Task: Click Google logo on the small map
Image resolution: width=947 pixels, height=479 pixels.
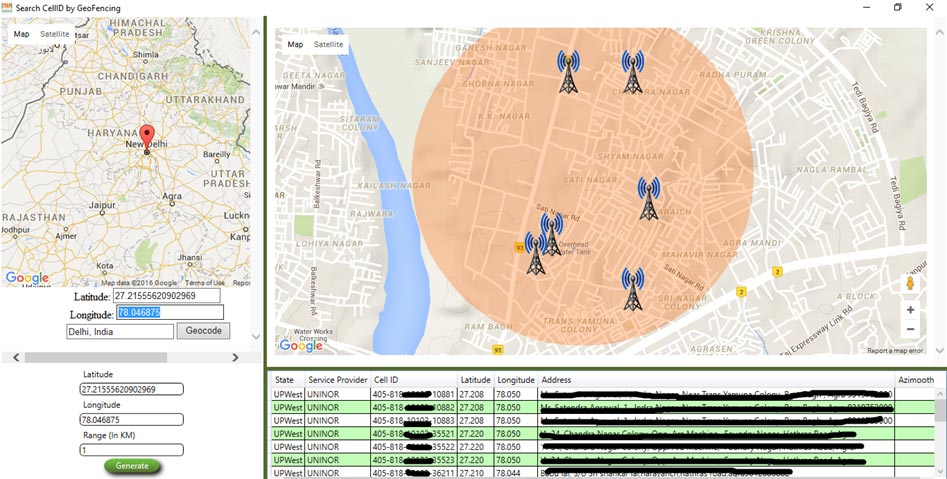Action: click(27, 278)
